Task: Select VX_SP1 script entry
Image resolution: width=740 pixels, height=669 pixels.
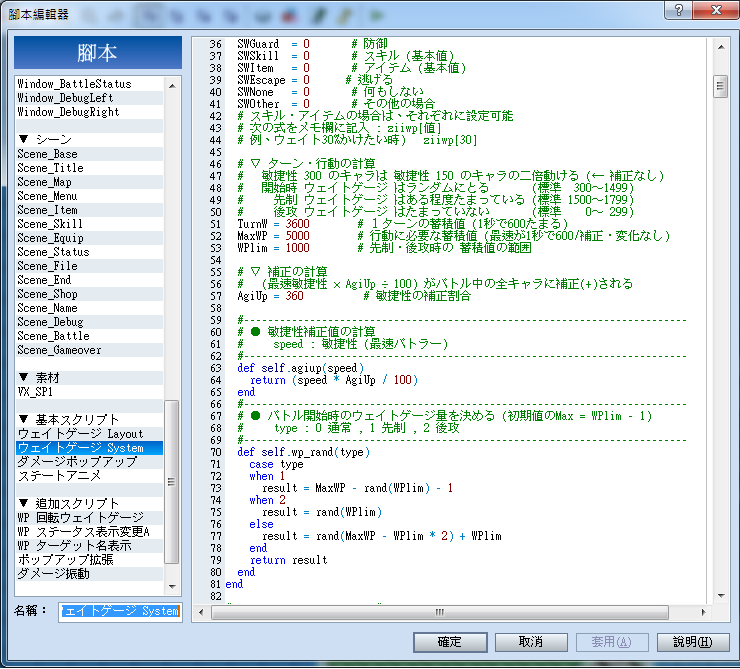Action: point(89,392)
